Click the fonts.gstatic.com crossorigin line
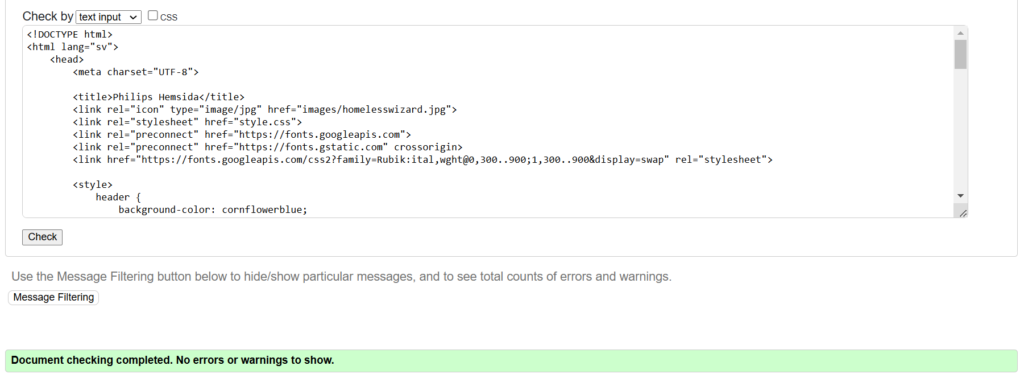1024x382 pixels. 268,147
